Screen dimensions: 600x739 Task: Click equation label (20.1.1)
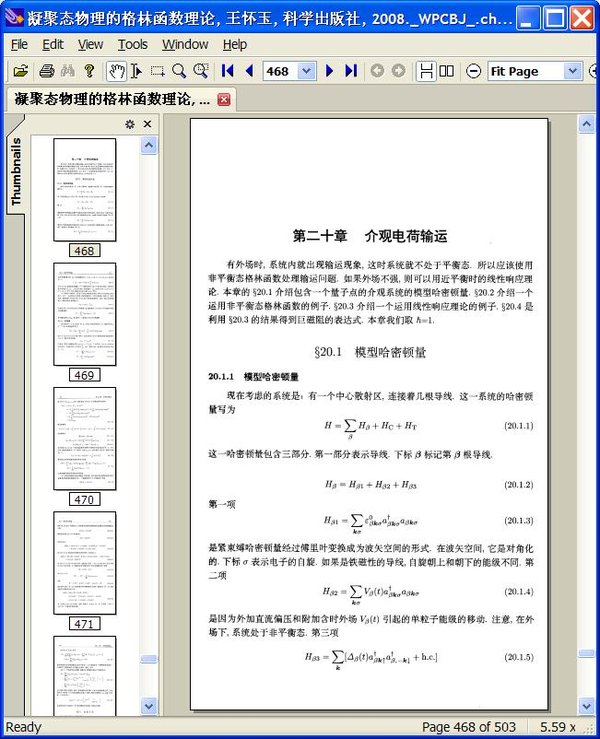coord(518,426)
